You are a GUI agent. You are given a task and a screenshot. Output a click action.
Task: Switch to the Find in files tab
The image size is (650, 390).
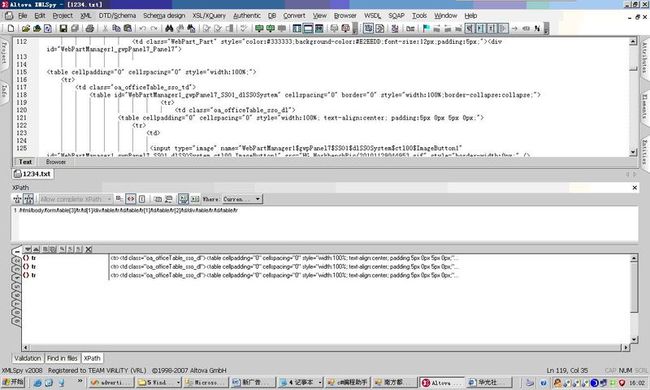point(62,358)
